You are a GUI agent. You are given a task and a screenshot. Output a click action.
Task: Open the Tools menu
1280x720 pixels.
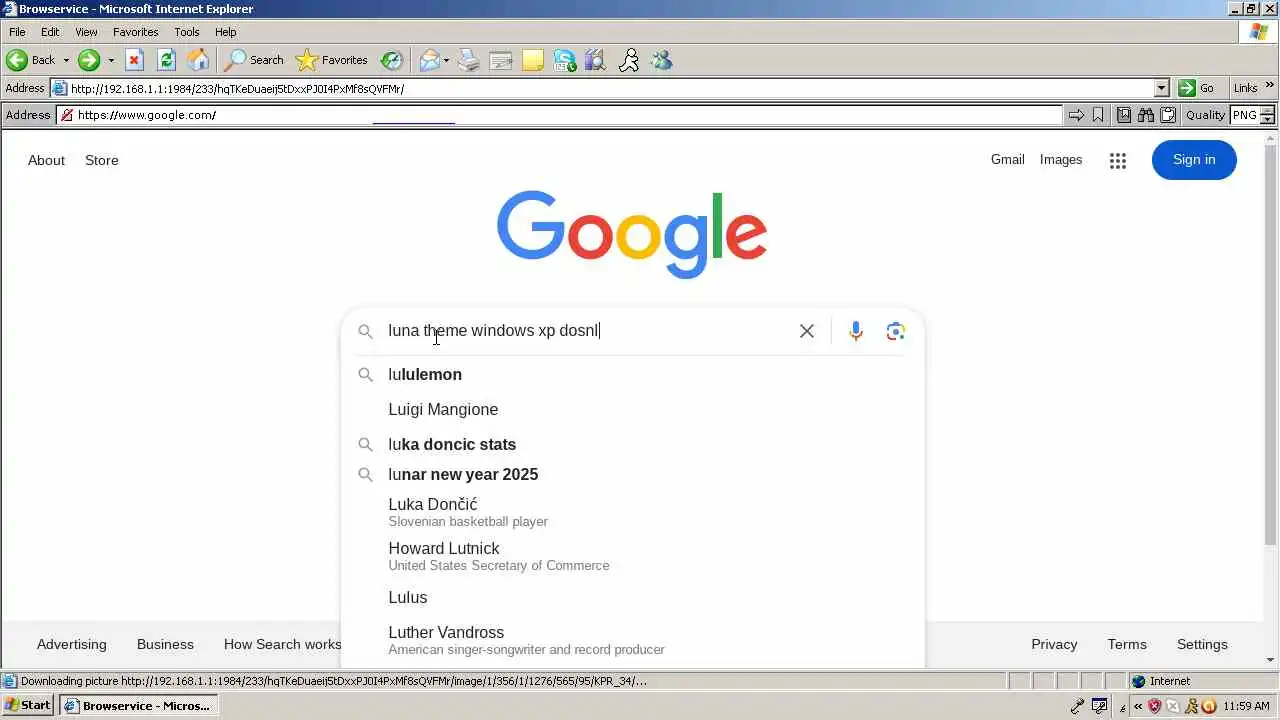pos(187,32)
